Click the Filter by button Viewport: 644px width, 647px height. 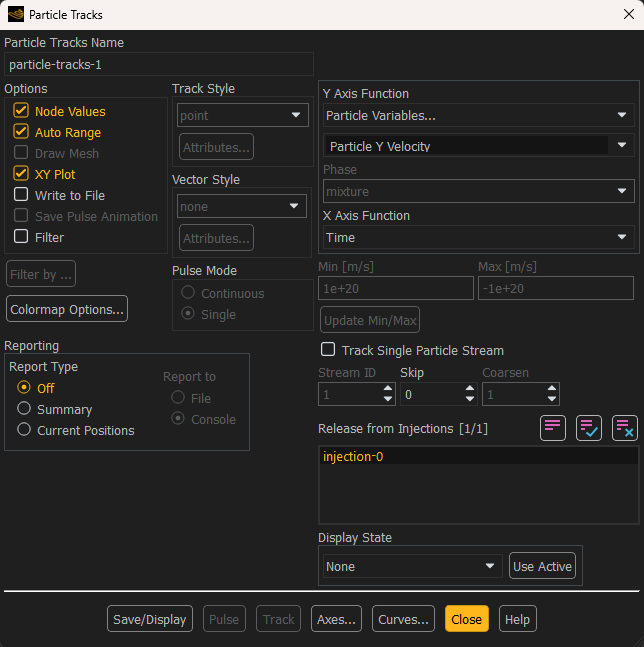(x=41, y=274)
